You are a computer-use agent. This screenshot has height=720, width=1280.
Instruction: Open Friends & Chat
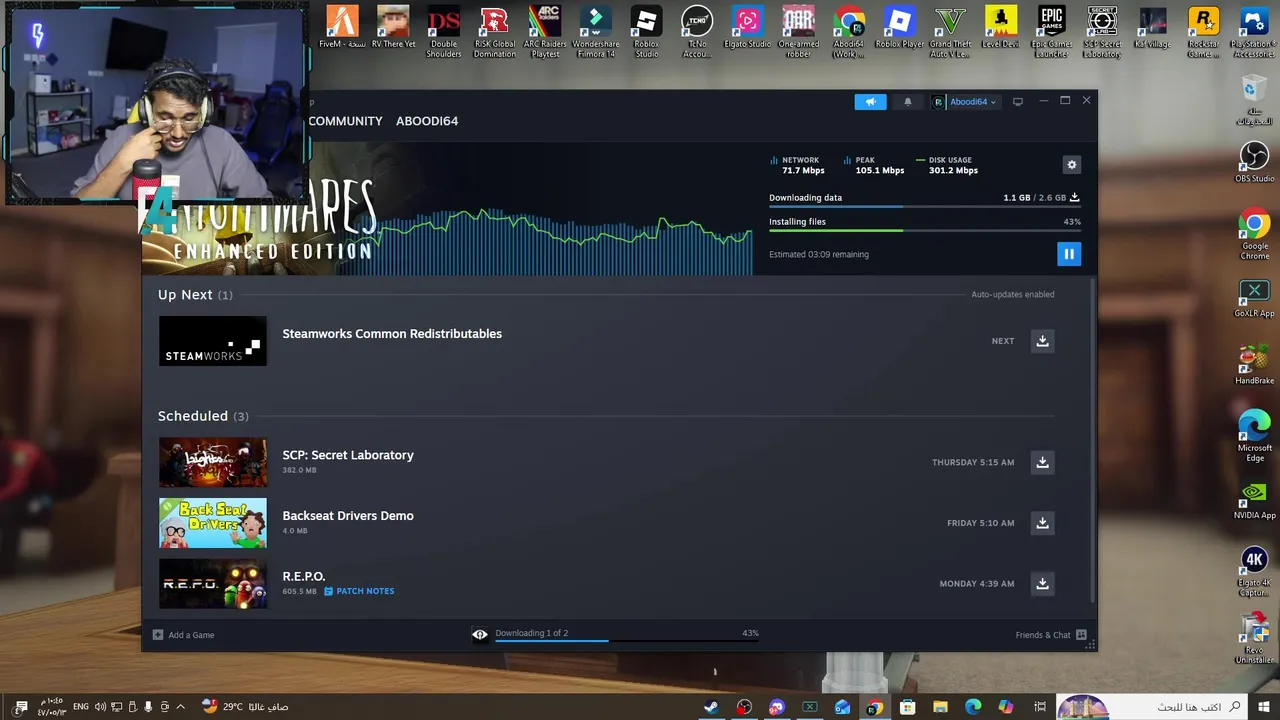(1051, 635)
